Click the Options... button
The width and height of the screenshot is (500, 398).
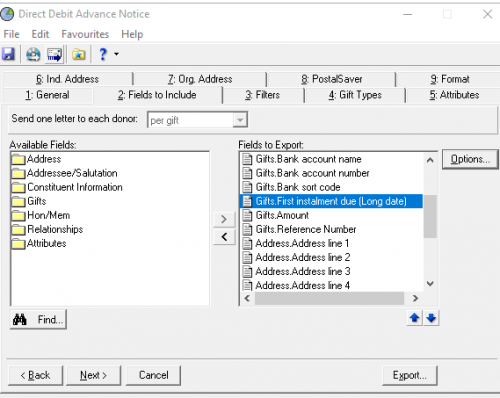point(470,159)
